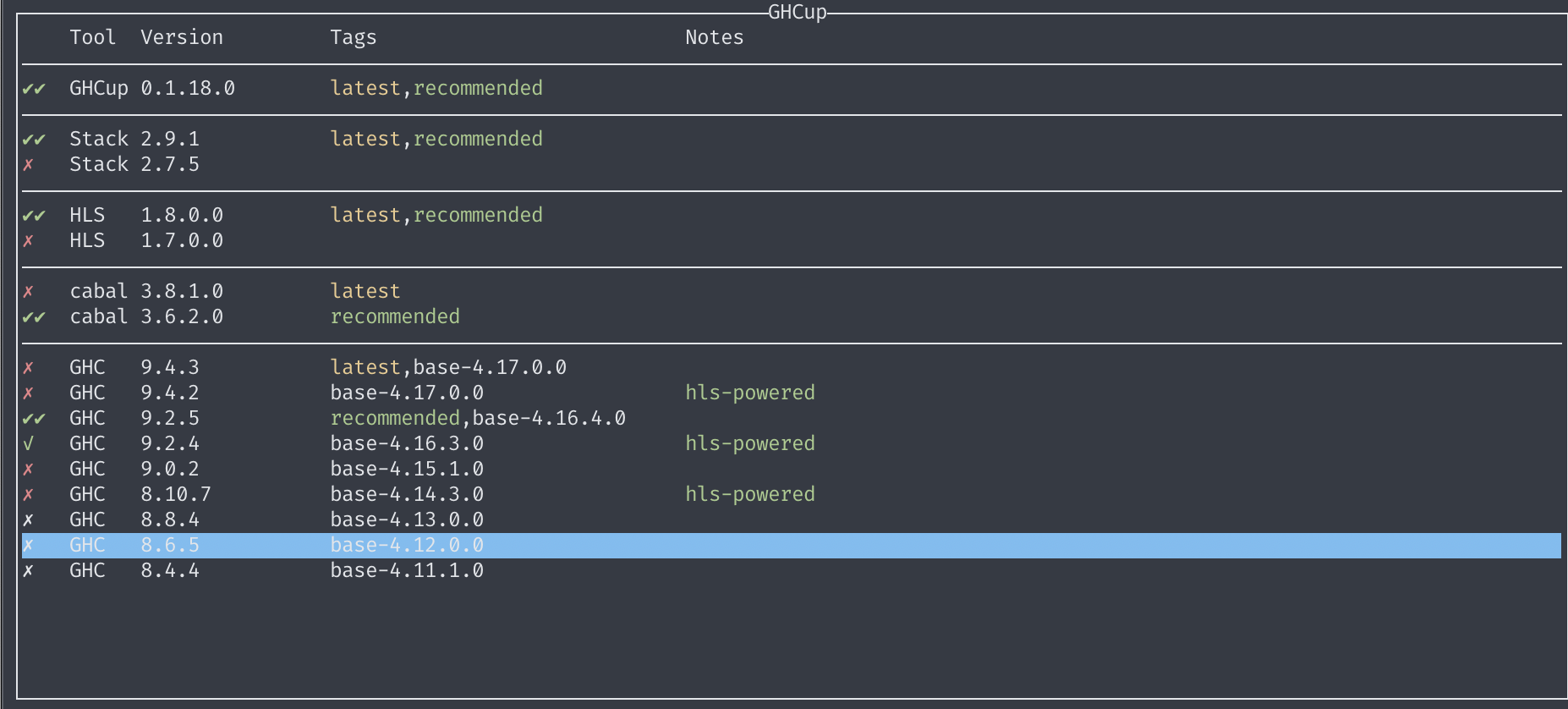Image resolution: width=1568 pixels, height=709 pixels.
Task: Select GHC version 8.10.7
Action: (176, 494)
